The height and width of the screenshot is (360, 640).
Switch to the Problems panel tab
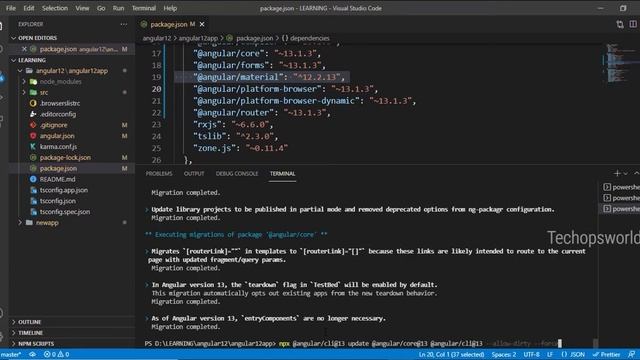point(159,174)
